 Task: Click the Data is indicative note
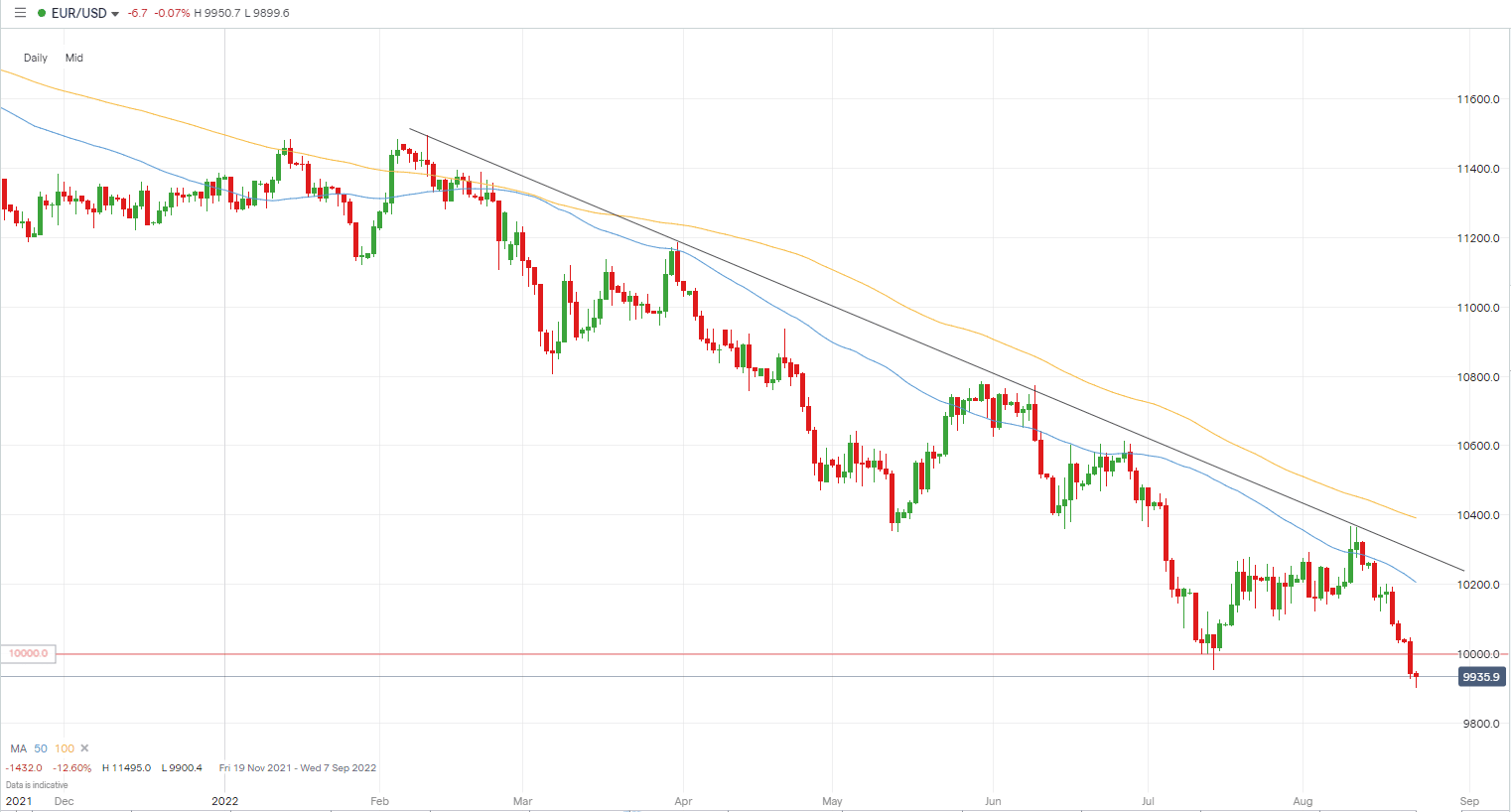tap(37, 785)
